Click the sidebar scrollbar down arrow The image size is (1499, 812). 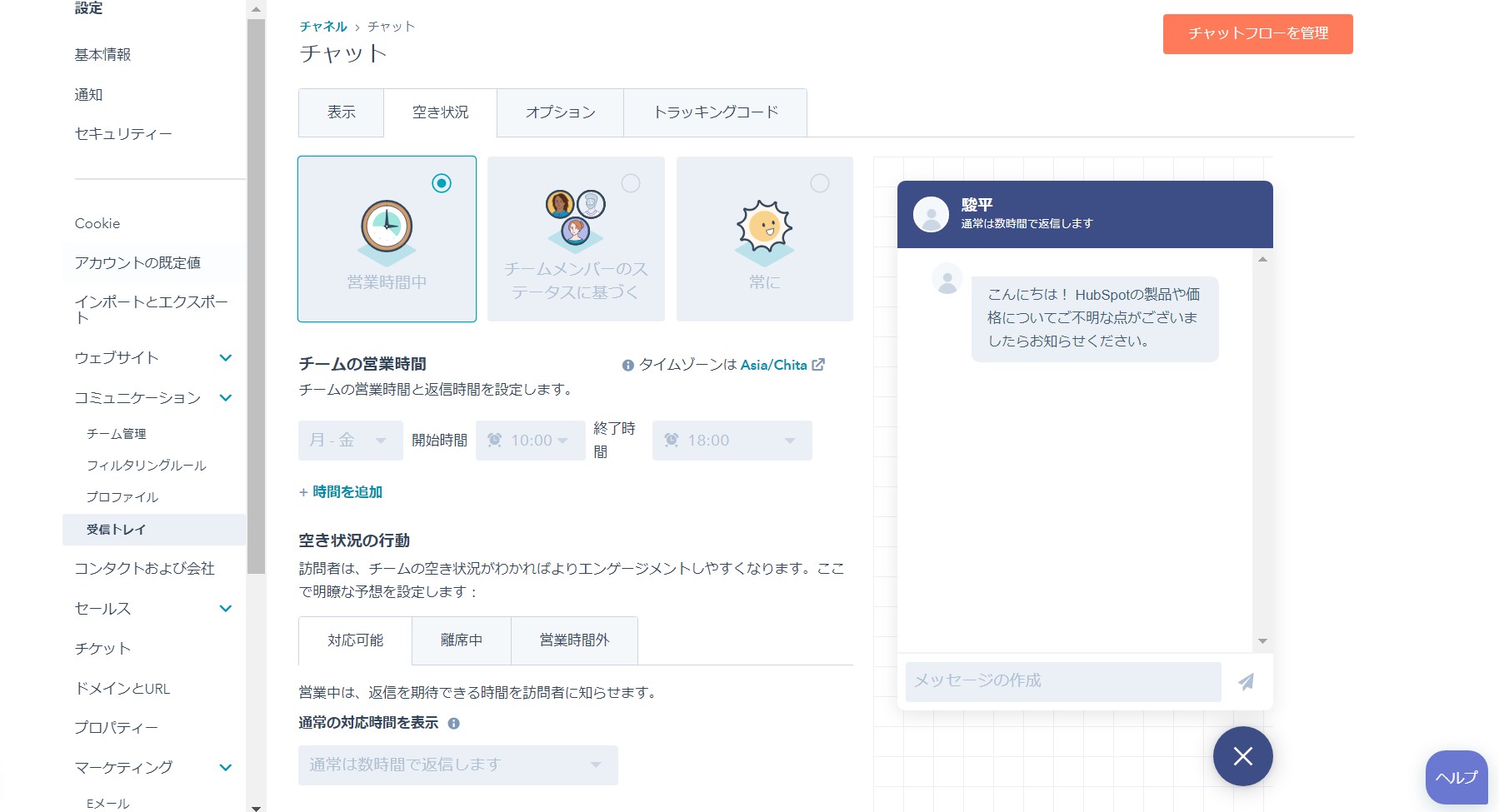pos(256,808)
